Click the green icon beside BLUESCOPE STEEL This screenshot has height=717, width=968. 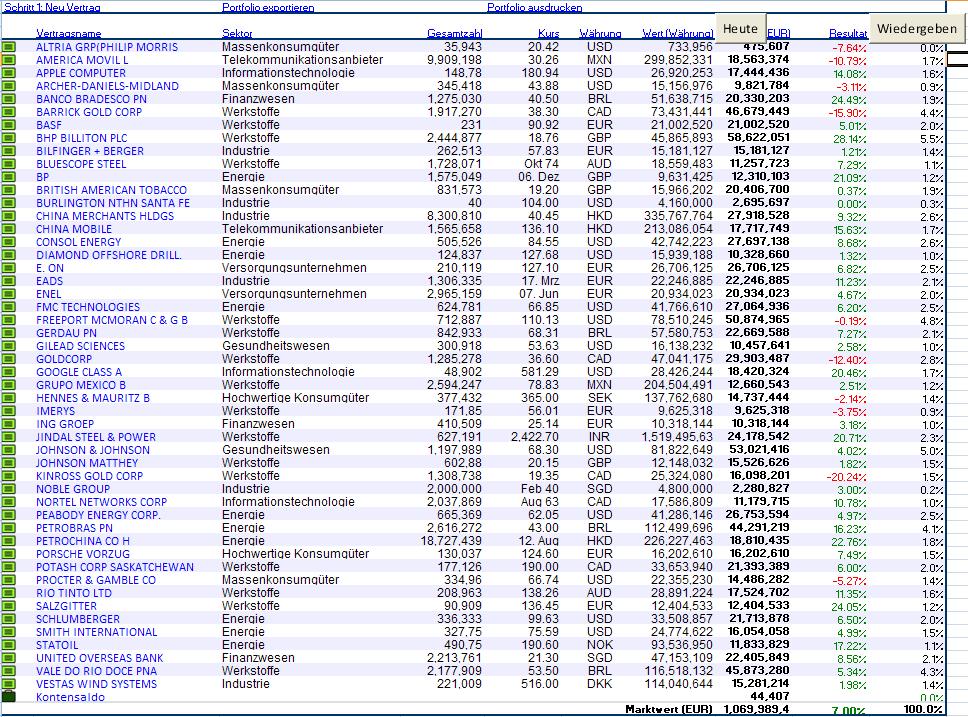8,164
